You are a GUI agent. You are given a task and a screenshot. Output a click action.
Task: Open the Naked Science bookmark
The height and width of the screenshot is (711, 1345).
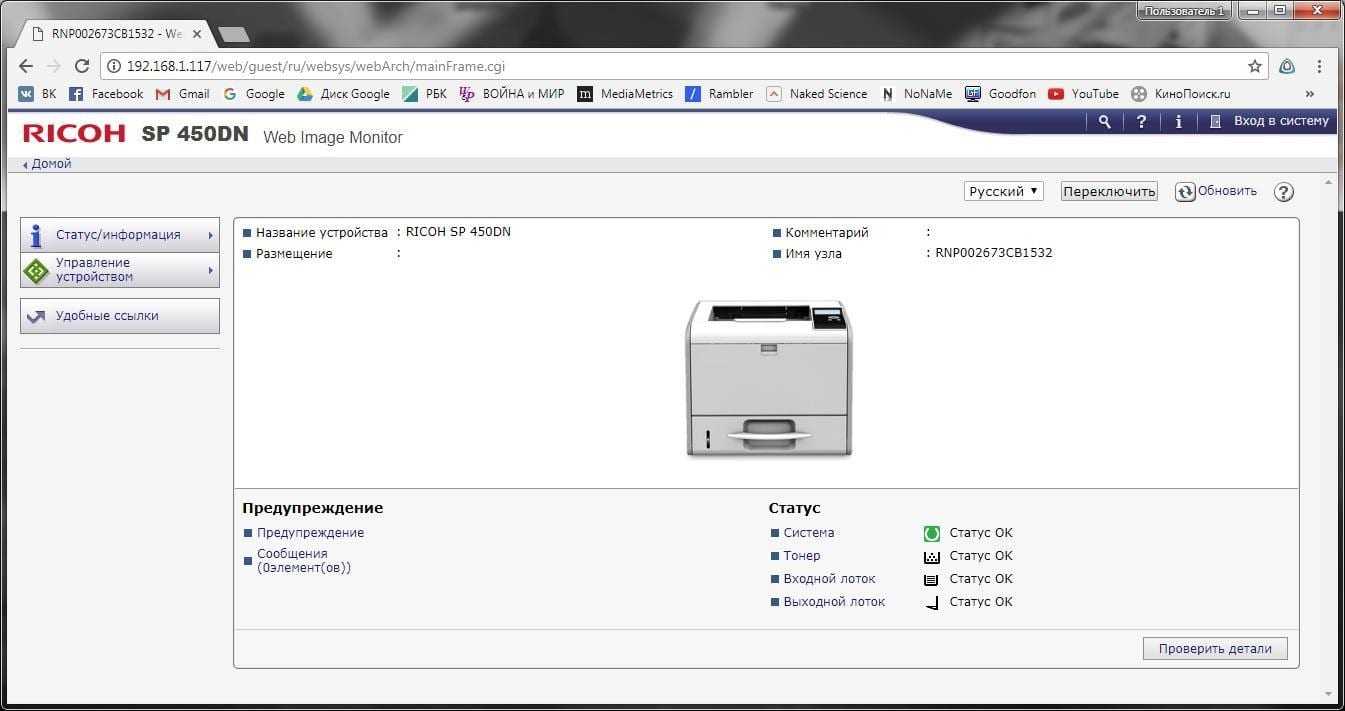(817, 94)
